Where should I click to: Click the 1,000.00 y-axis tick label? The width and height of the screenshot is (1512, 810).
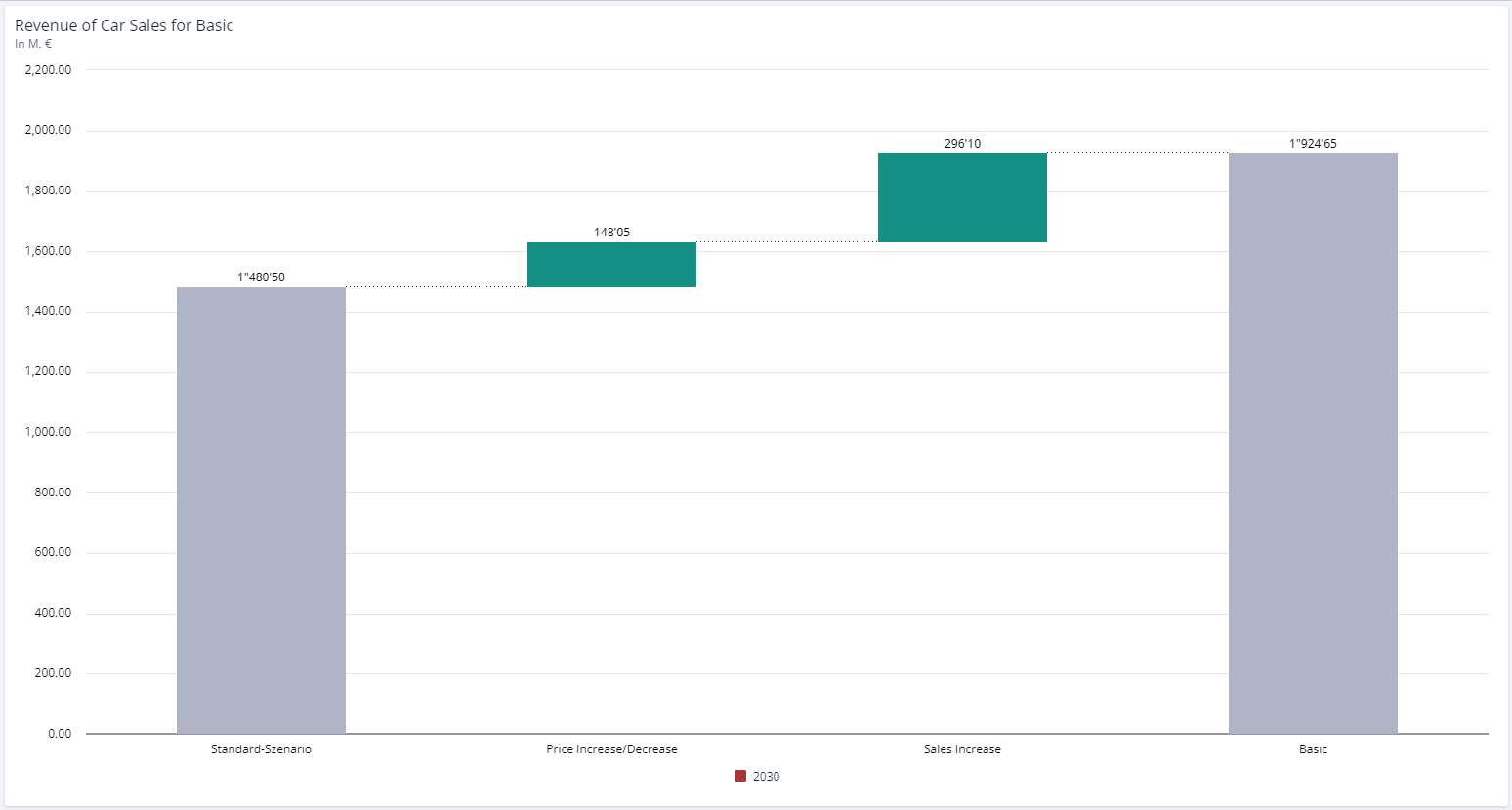tap(48, 432)
